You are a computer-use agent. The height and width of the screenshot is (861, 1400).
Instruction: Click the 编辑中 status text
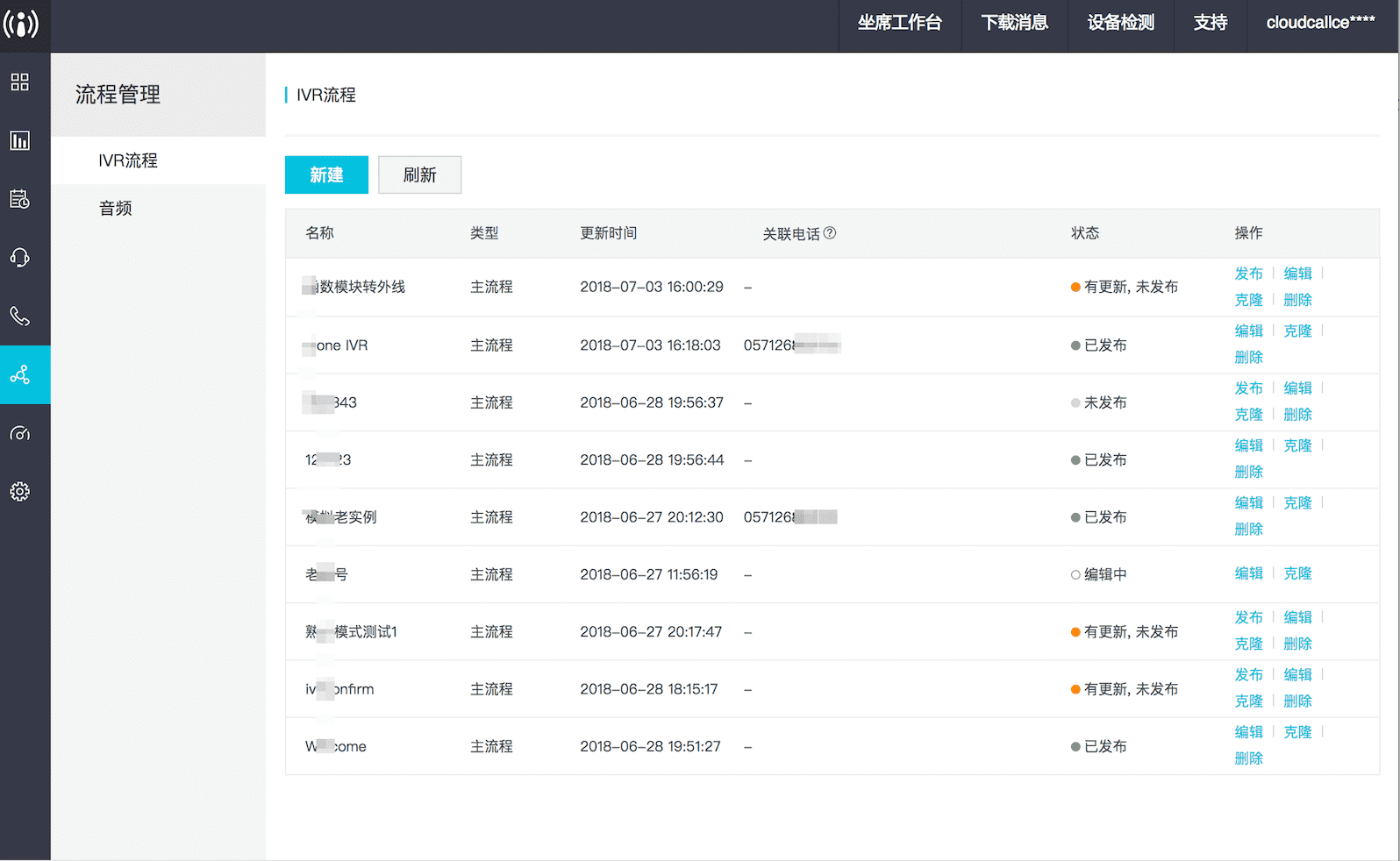(x=1105, y=574)
